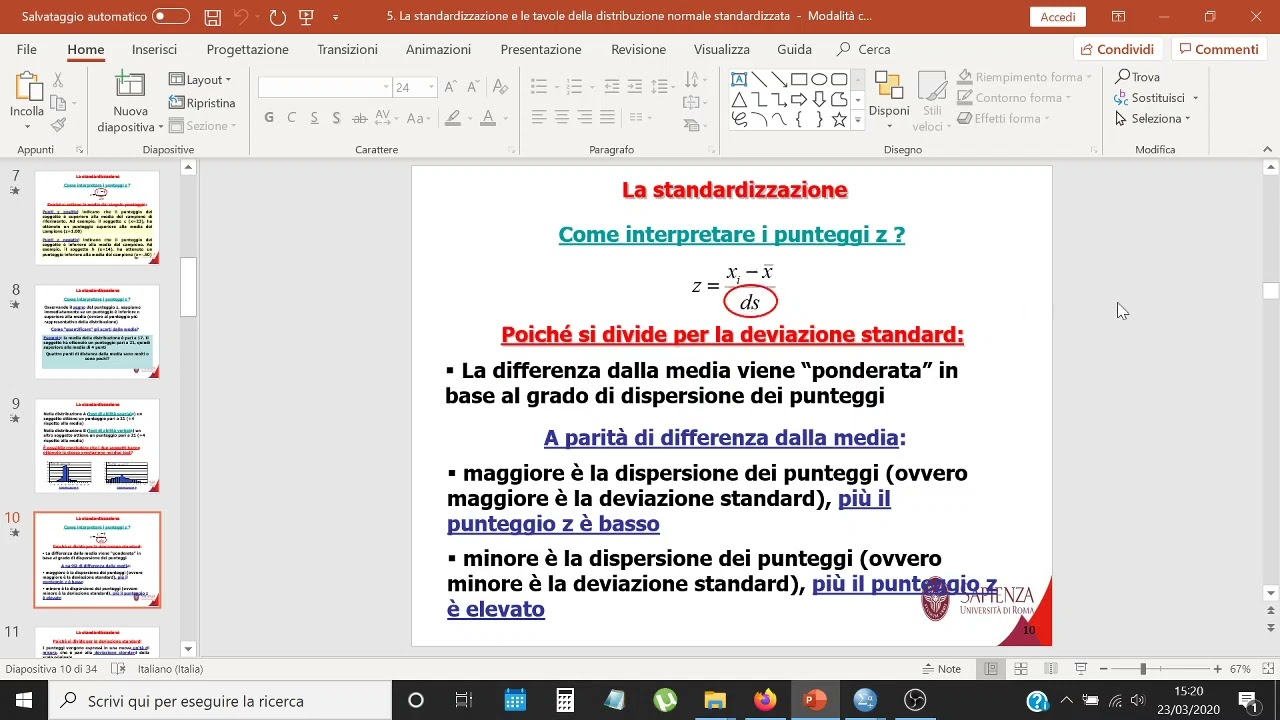1280x720 pixels.
Task: Click the Redo icon in quick access toolbar
Action: click(x=277, y=17)
